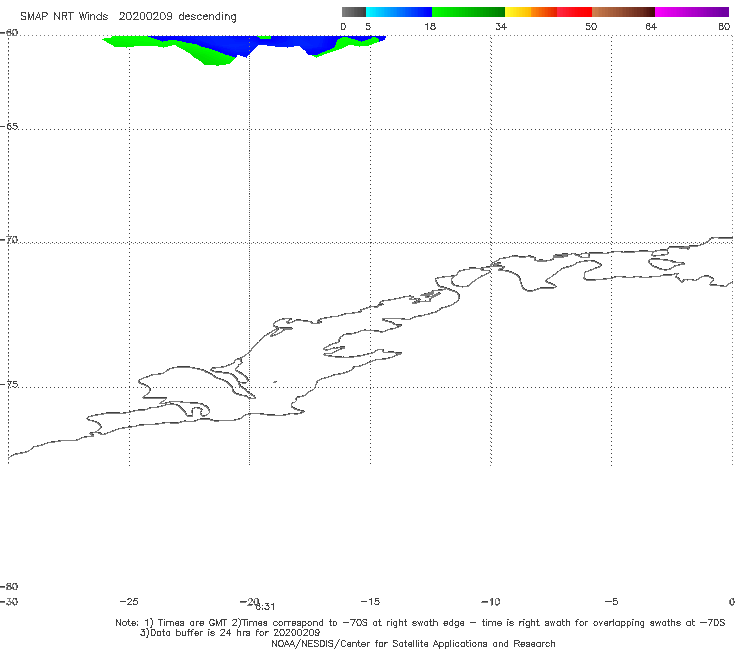Click the NOAA/NESDIS credit line
This screenshot has height=650, width=740.
point(413,644)
